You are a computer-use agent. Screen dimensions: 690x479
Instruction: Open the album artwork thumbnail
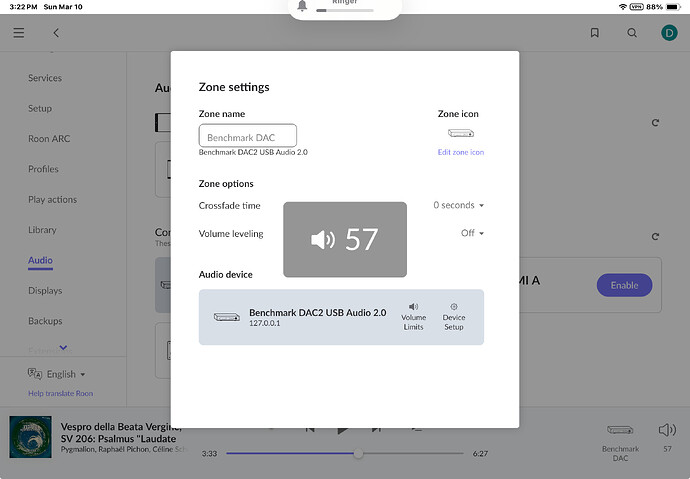point(30,437)
